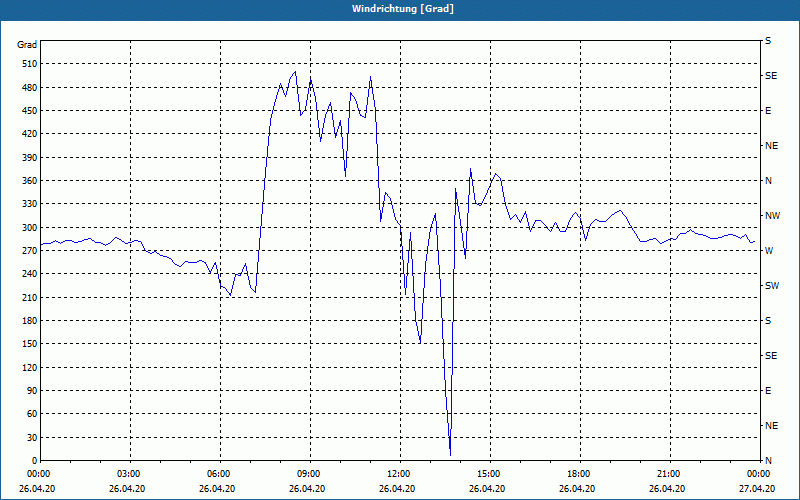Click the 03:00 time label

(127, 474)
